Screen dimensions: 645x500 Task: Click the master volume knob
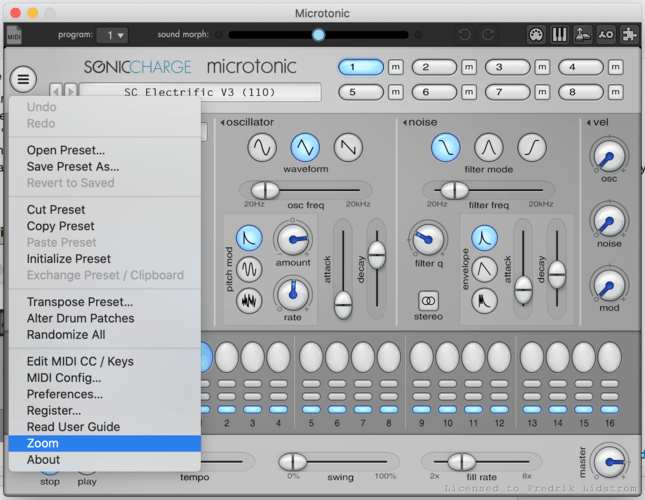click(x=610, y=462)
